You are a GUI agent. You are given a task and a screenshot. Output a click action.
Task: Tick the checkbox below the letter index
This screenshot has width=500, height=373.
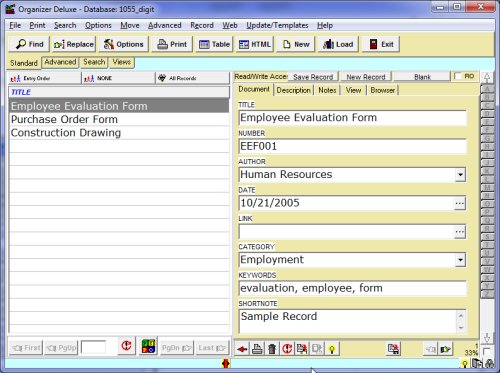click(487, 351)
